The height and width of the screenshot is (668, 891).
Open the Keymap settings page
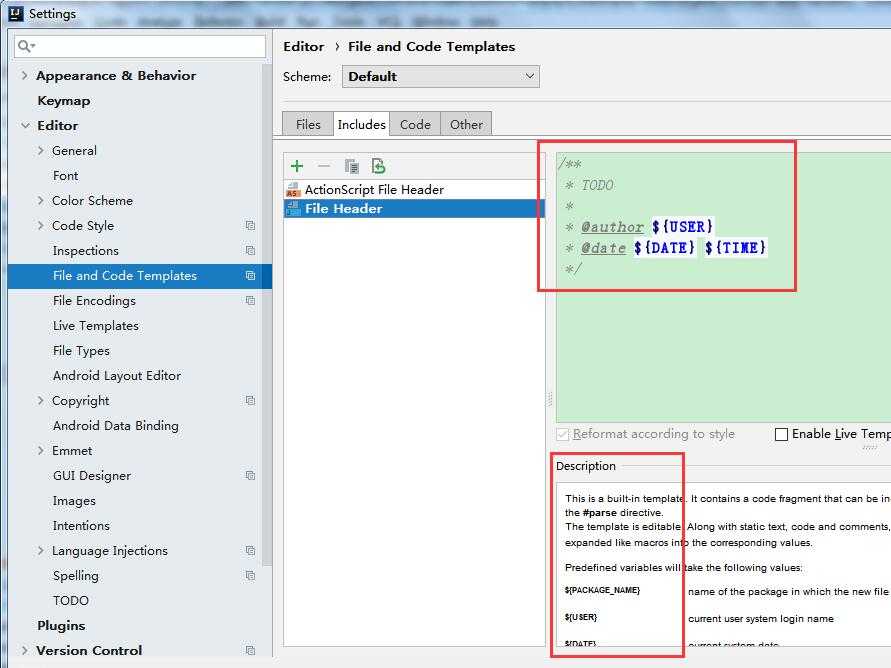(x=64, y=101)
